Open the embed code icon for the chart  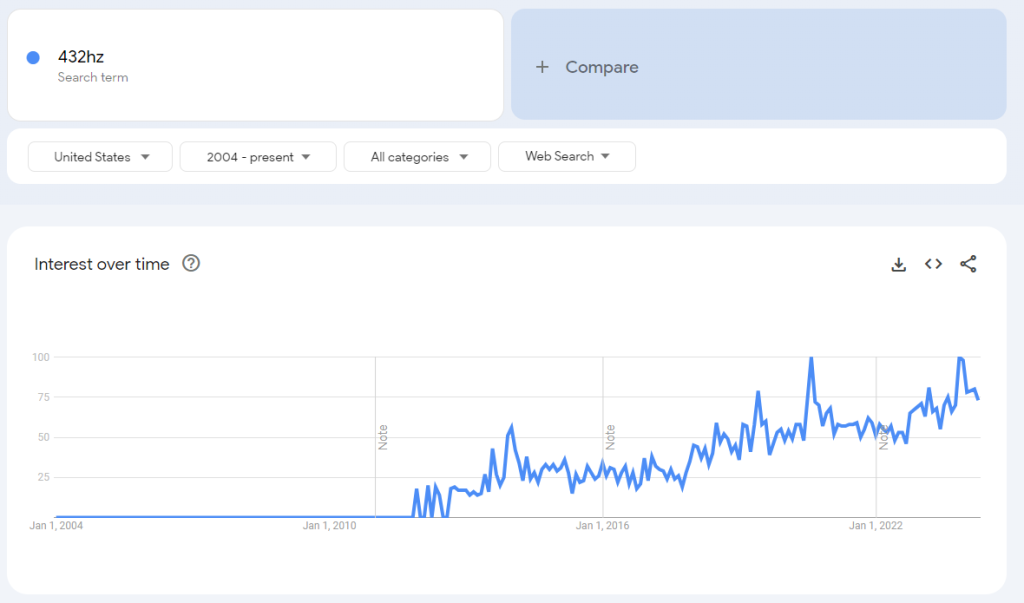tap(933, 264)
